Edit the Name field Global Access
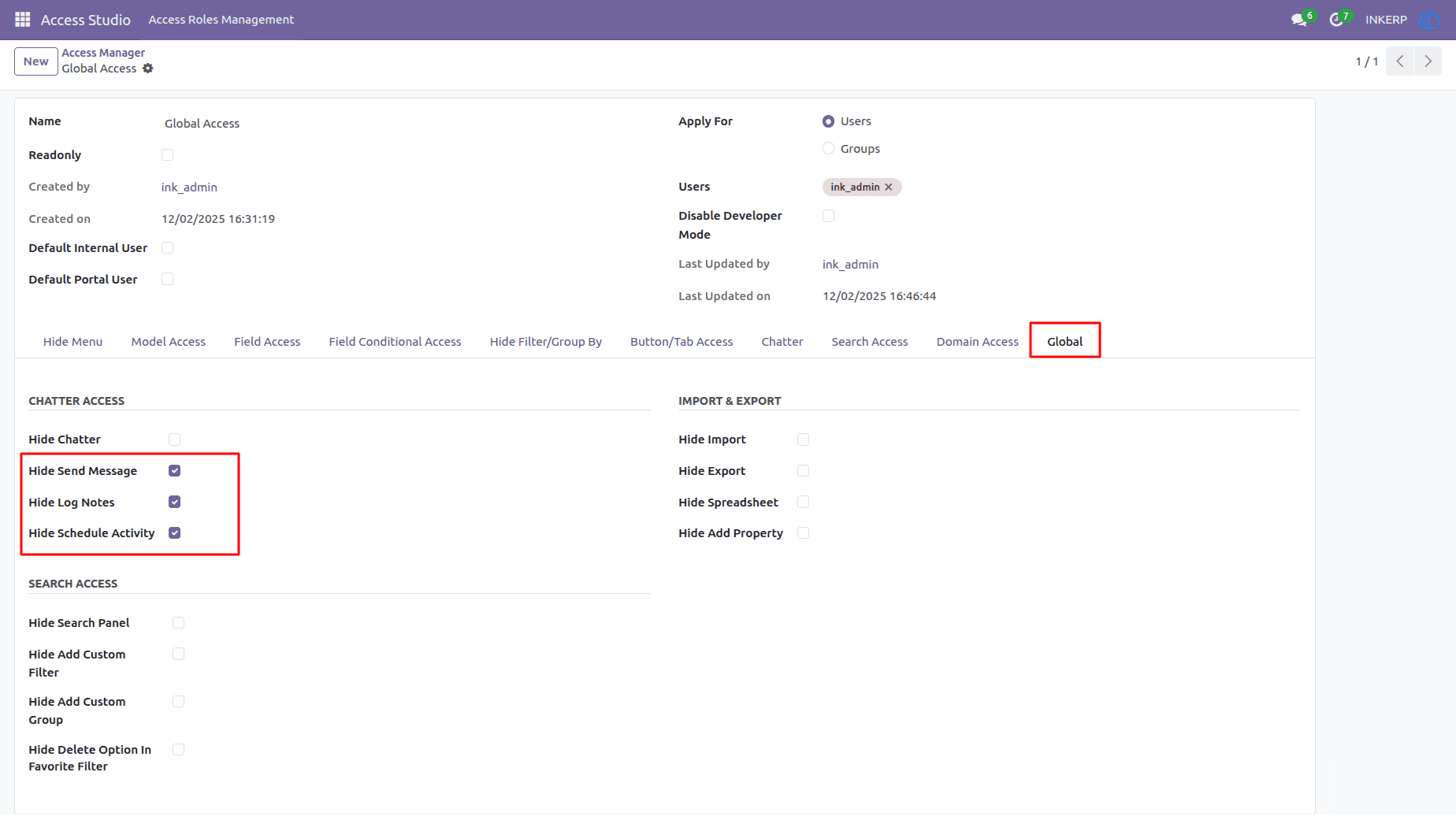Viewport: 1456px width, 816px height. pyautogui.click(x=406, y=123)
